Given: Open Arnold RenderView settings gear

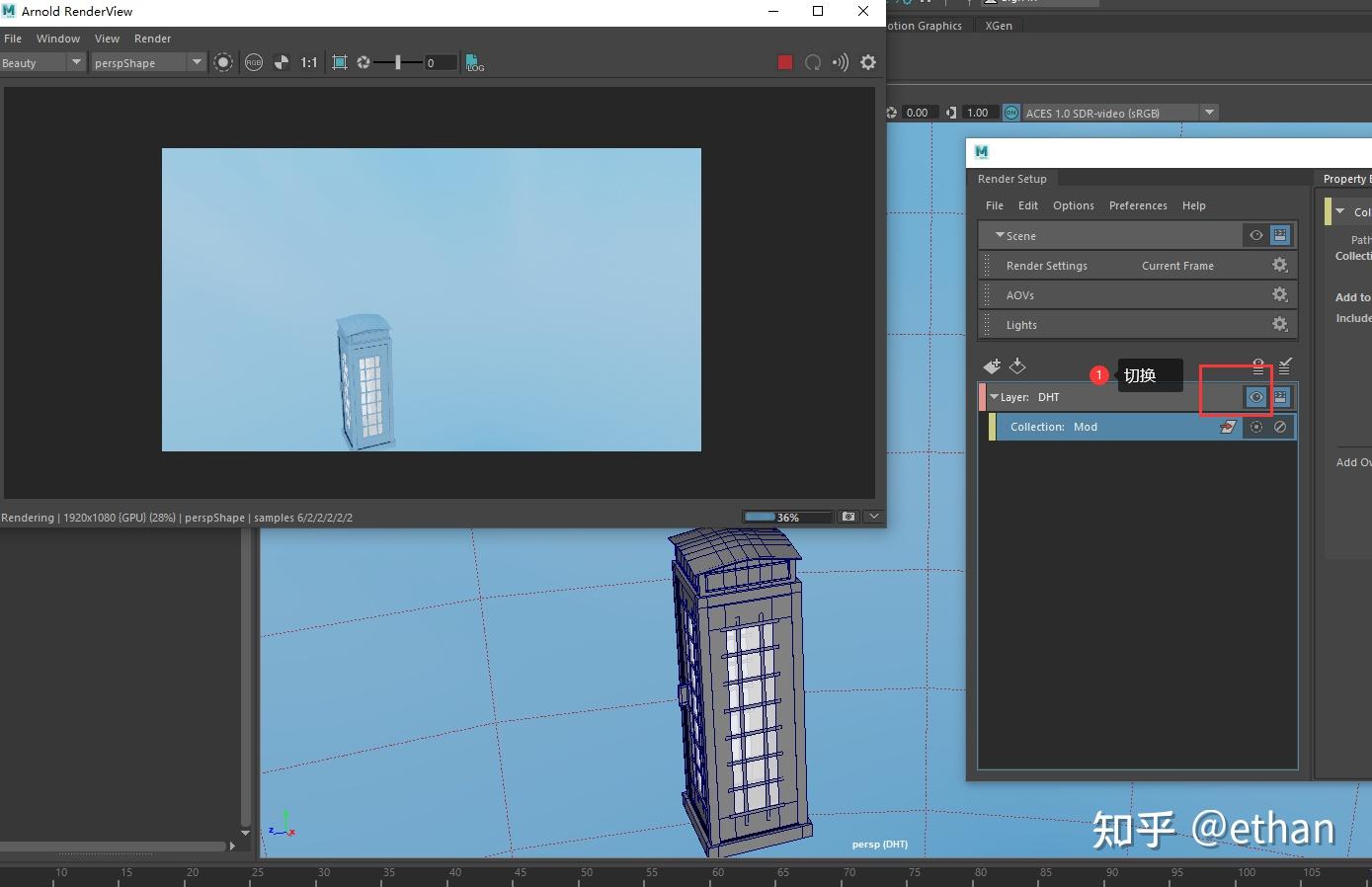Looking at the screenshot, I should coord(868,62).
